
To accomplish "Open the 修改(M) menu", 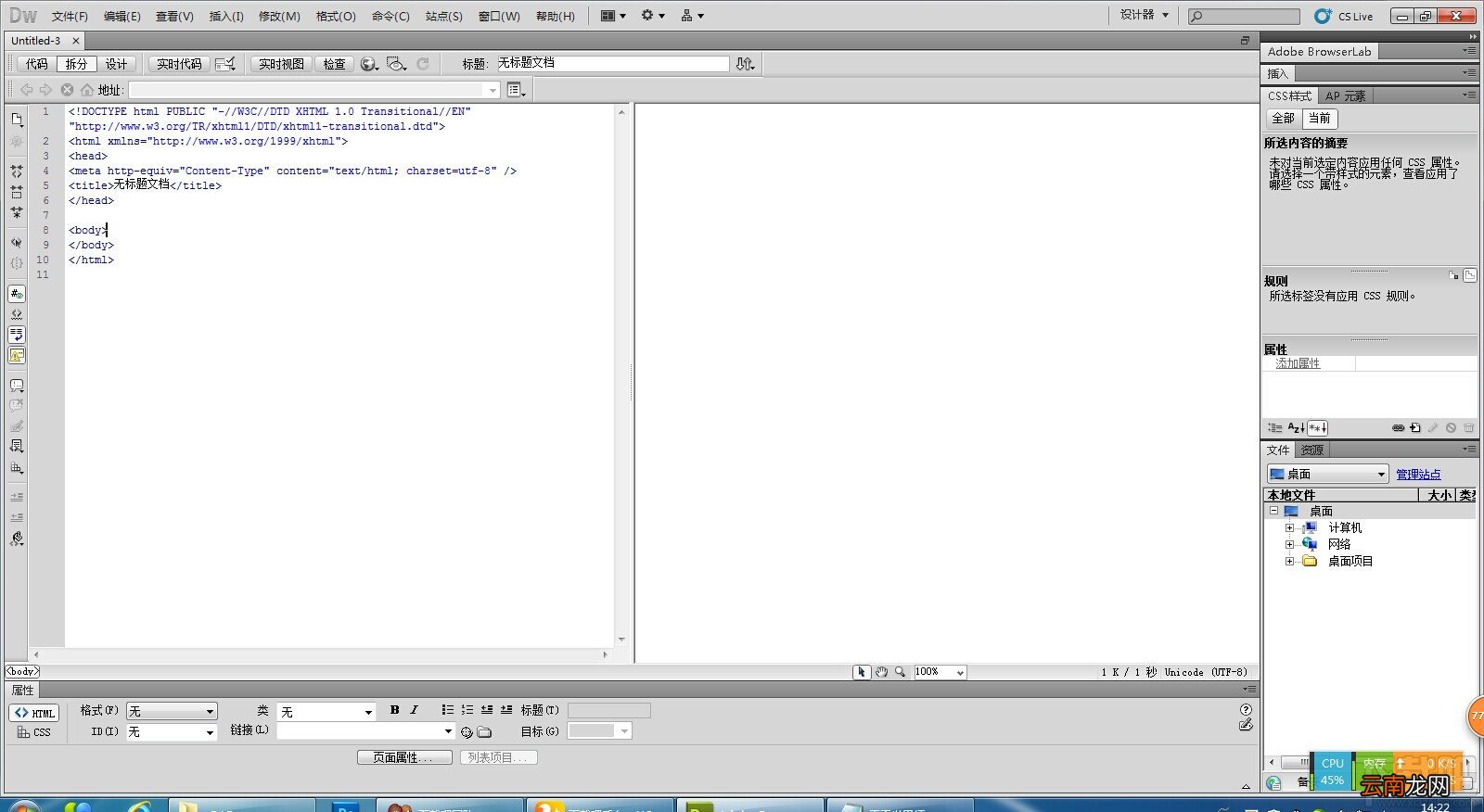I will coord(279,16).
